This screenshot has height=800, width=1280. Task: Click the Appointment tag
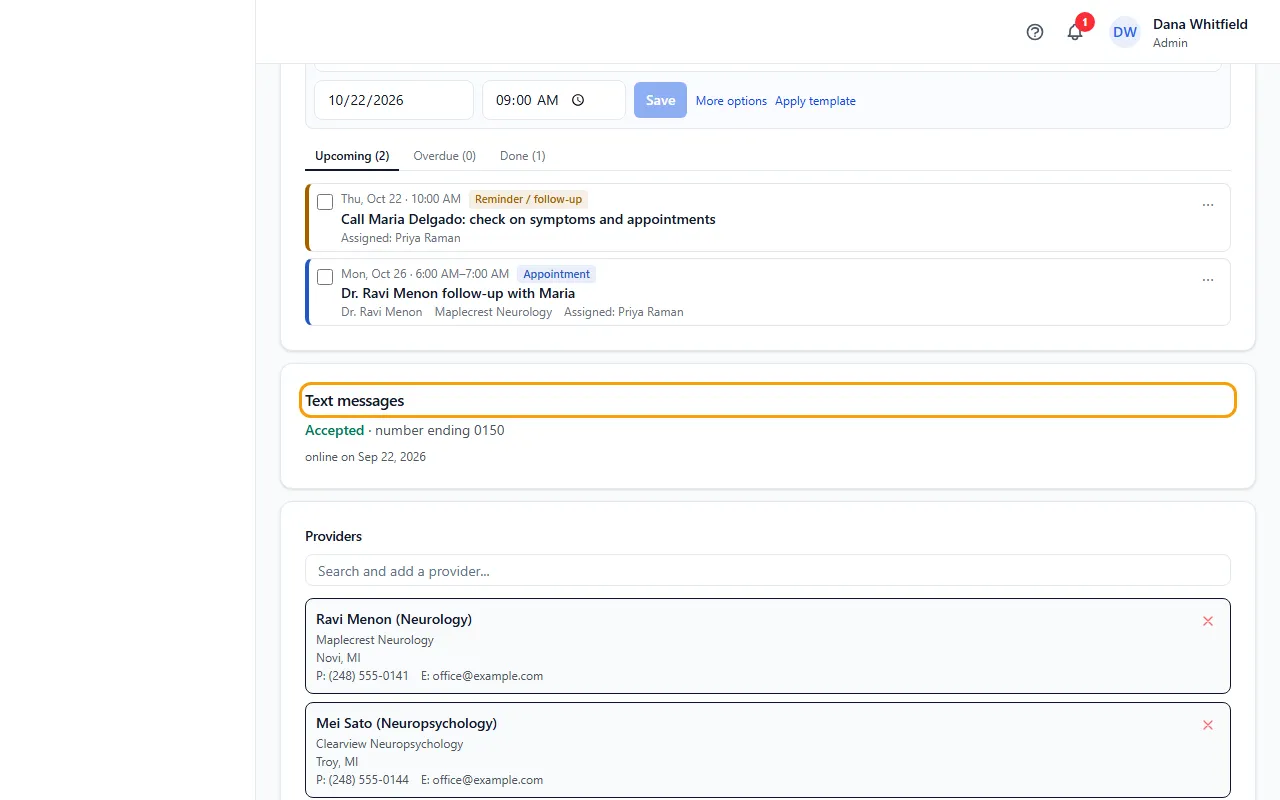click(556, 274)
